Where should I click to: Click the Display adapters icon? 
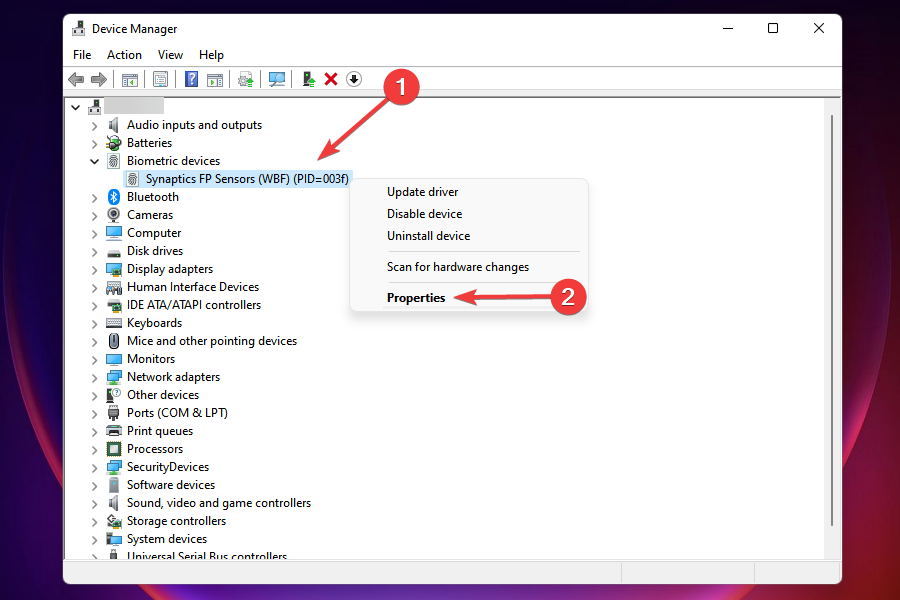tap(114, 269)
